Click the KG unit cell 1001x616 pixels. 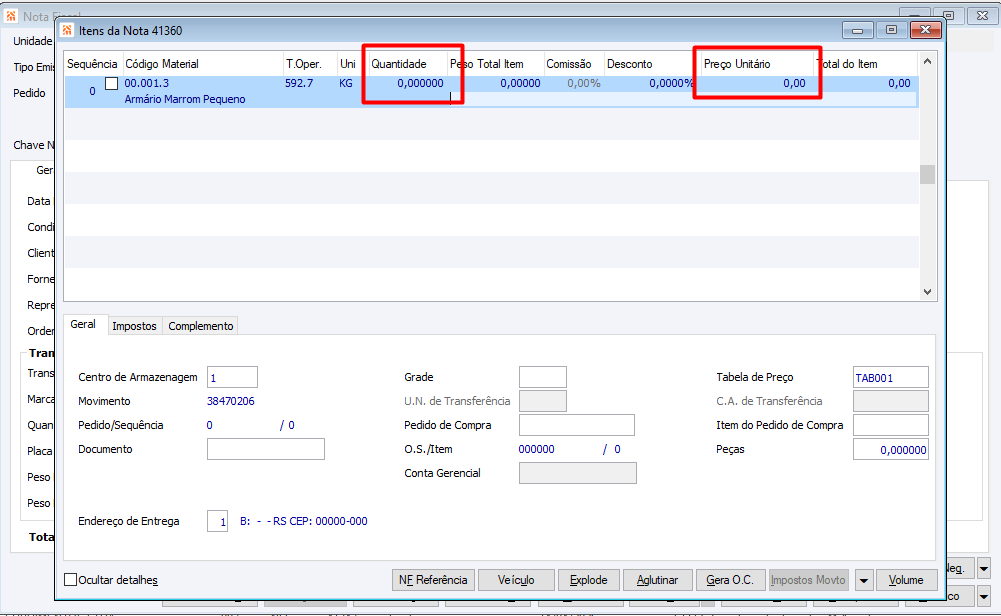click(x=345, y=83)
